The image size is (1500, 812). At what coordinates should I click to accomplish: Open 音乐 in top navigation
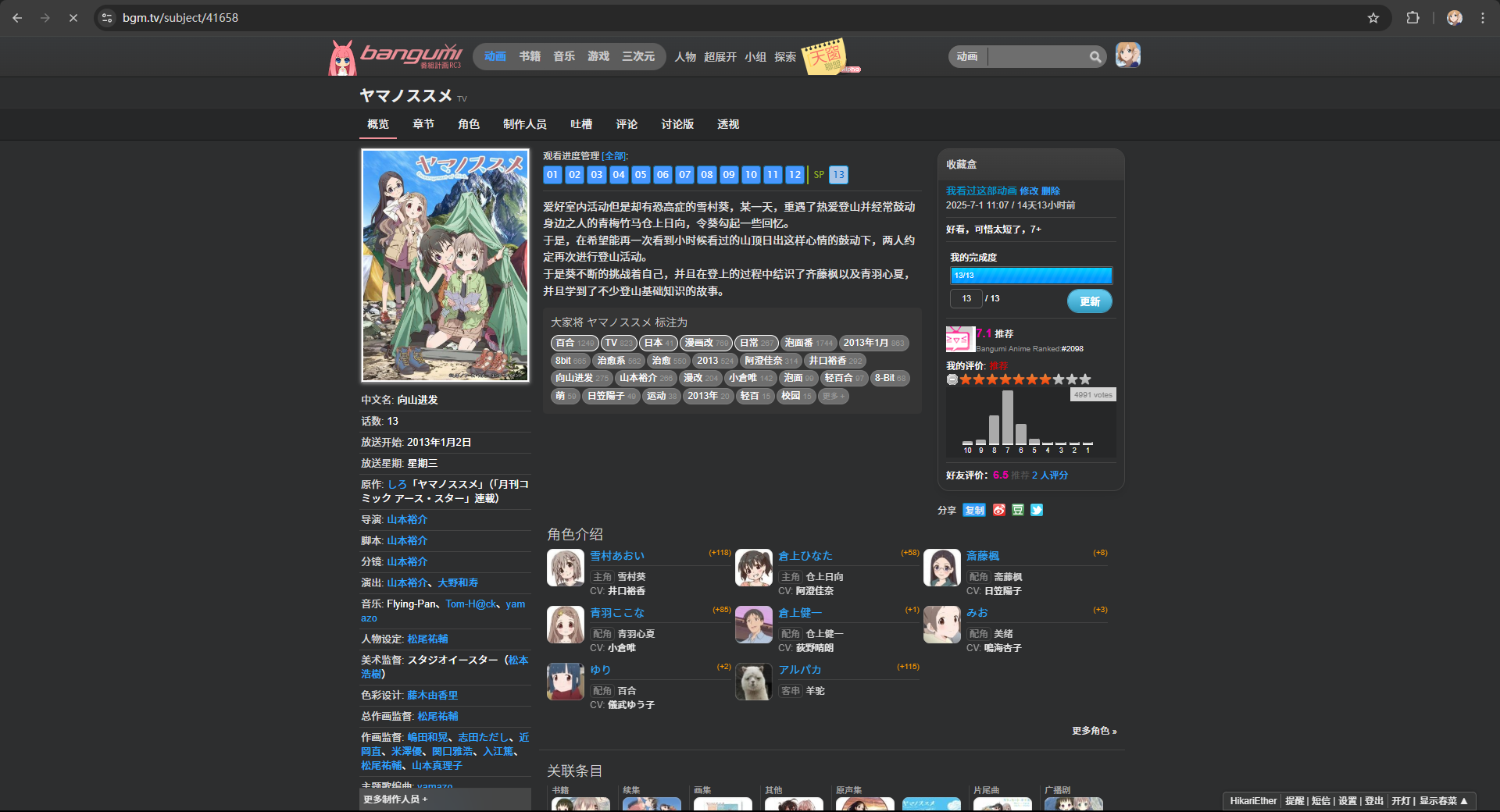point(564,56)
